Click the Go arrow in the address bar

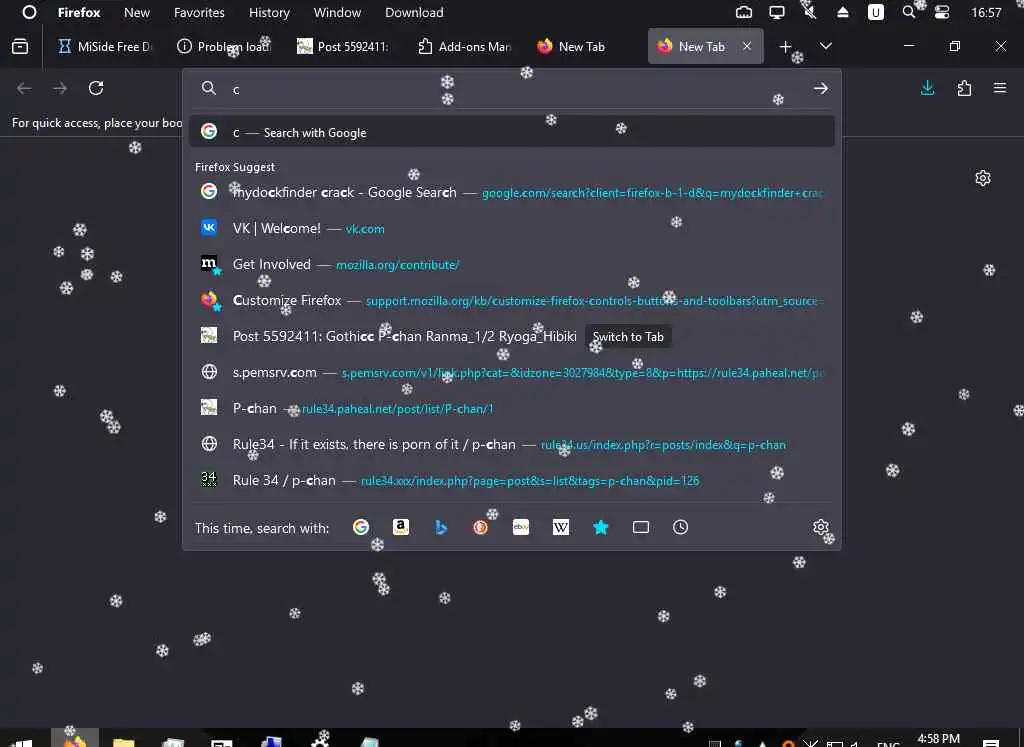point(821,88)
